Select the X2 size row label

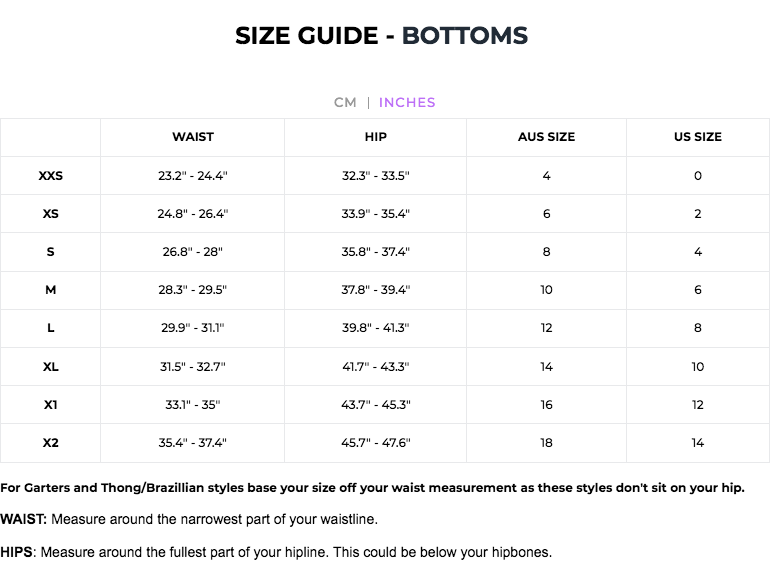tap(51, 443)
